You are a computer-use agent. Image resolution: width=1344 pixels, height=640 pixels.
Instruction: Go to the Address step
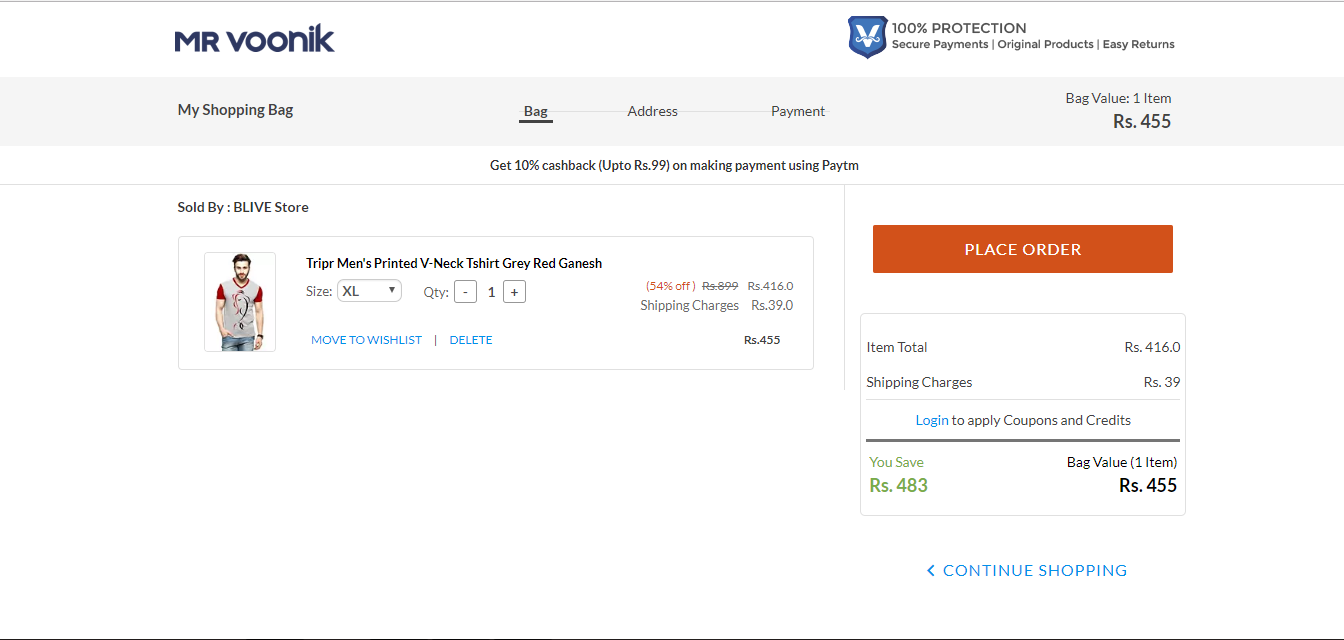point(653,111)
